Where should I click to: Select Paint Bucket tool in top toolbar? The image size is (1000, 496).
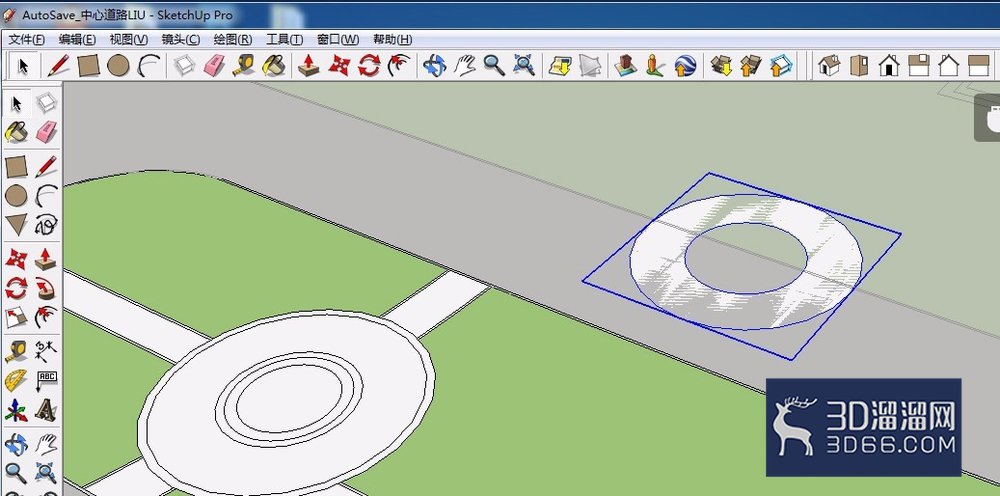tap(274, 65)
